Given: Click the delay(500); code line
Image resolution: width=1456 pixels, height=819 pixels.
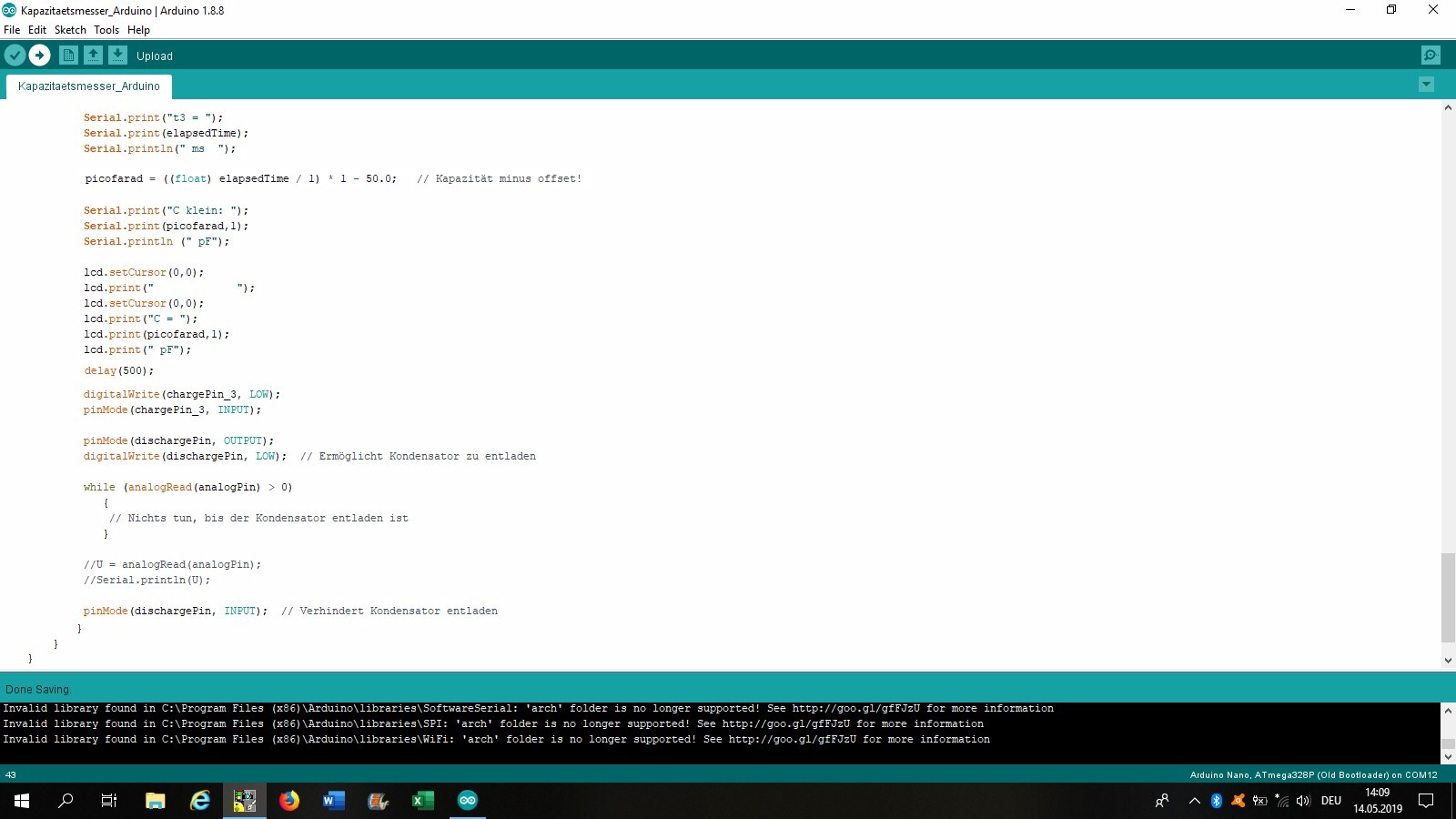Looking at the screenshot, I should click(119, 371).
